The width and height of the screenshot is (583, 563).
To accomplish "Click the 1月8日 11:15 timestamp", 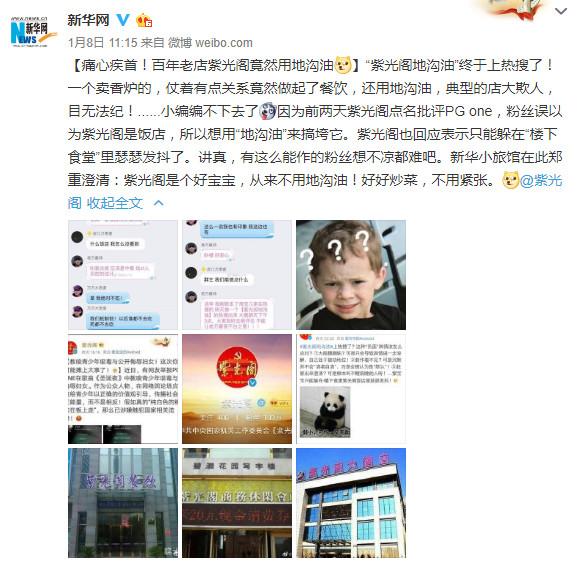I will (103, 43).
